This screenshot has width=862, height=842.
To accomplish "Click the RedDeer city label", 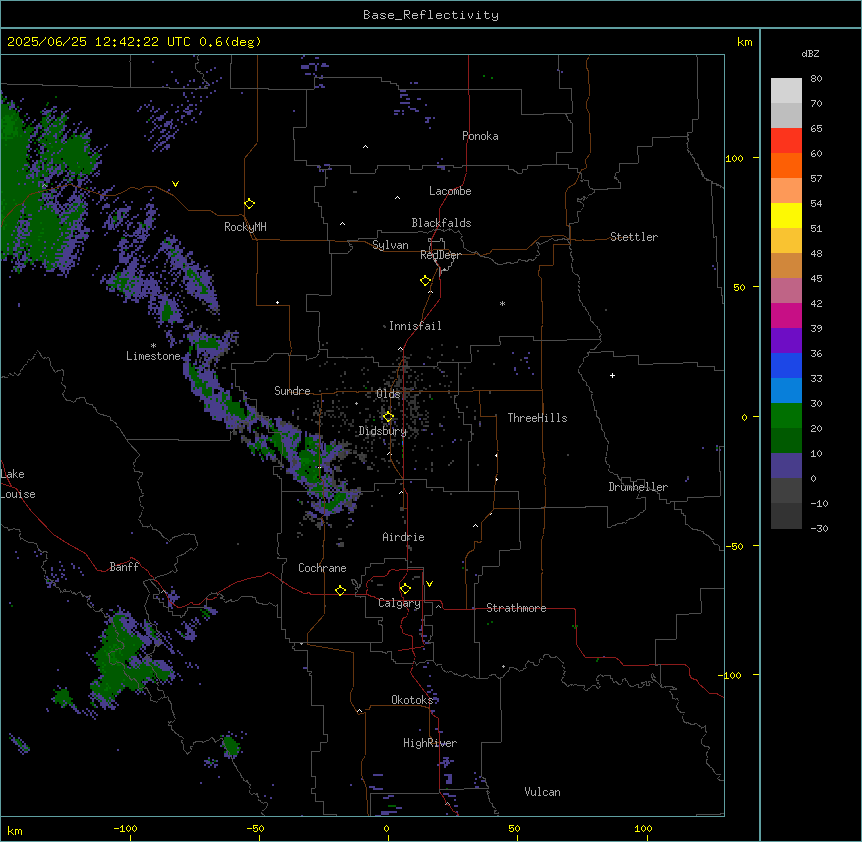I will [440, 255].
